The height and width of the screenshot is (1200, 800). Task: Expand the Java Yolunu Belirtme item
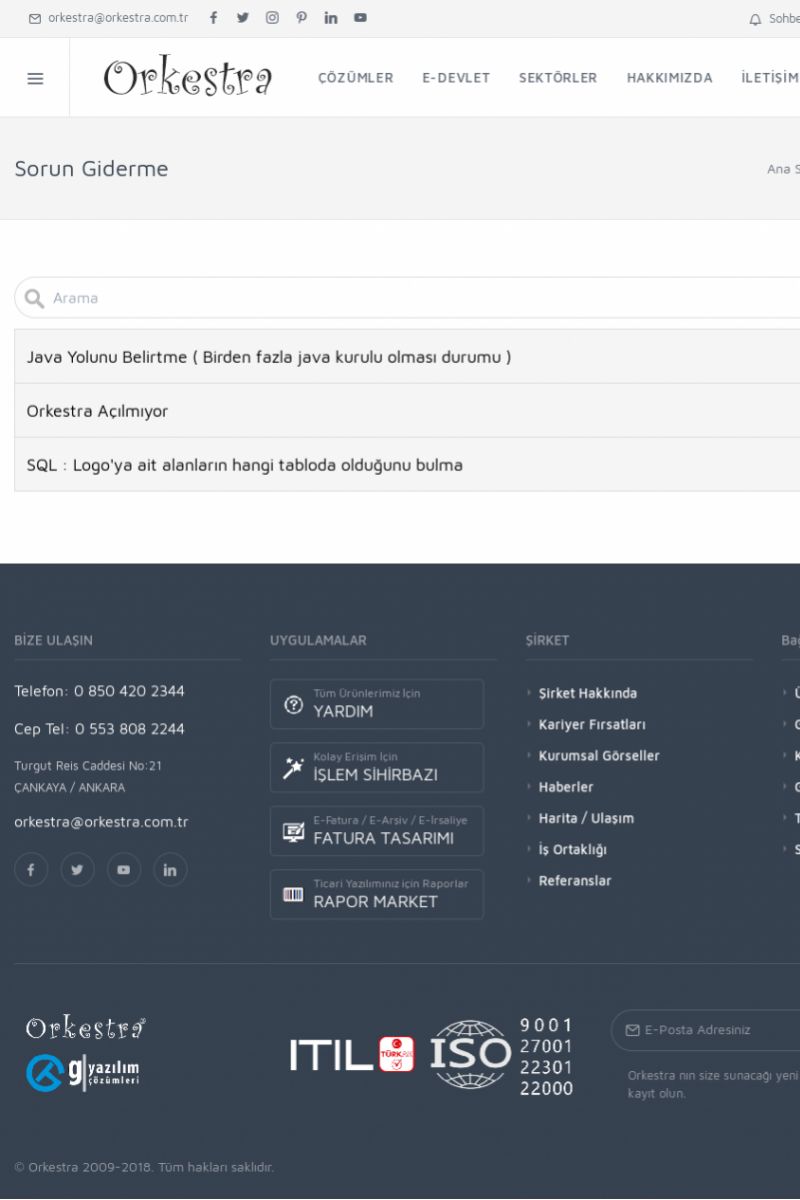(x=269, y=357)
